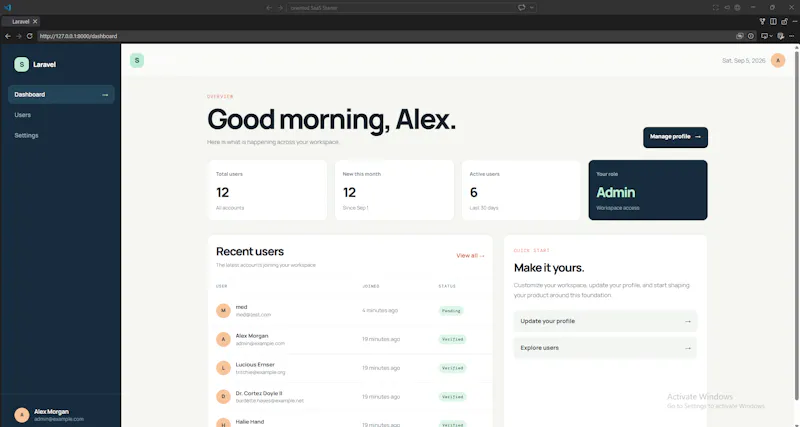Viewport: 800px width, 427px height.
Task: Click the Explore users link
Action: (605, 348)
